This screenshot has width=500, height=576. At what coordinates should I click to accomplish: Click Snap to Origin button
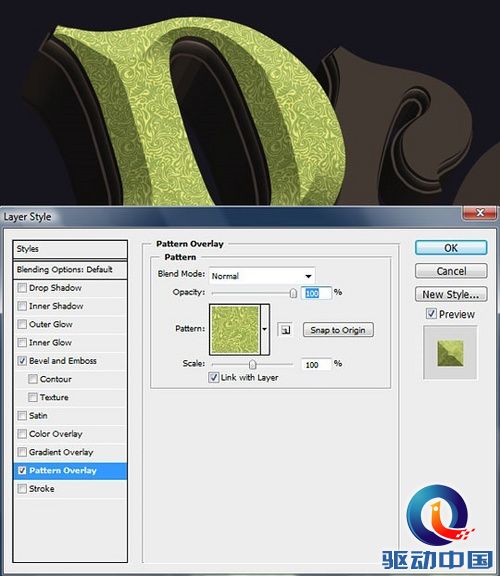pyautogui.click(x=338, y=330)
